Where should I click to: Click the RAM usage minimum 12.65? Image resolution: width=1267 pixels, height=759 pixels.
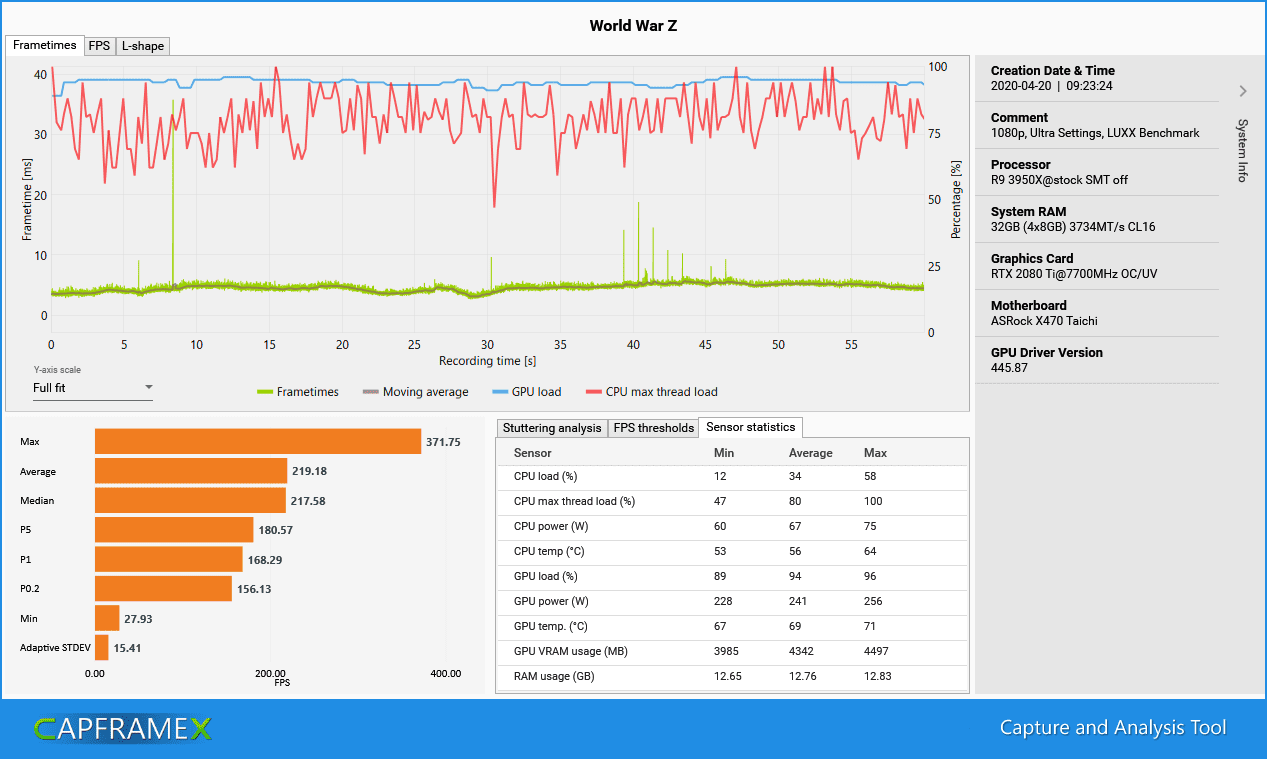click(x=728, y=677)
